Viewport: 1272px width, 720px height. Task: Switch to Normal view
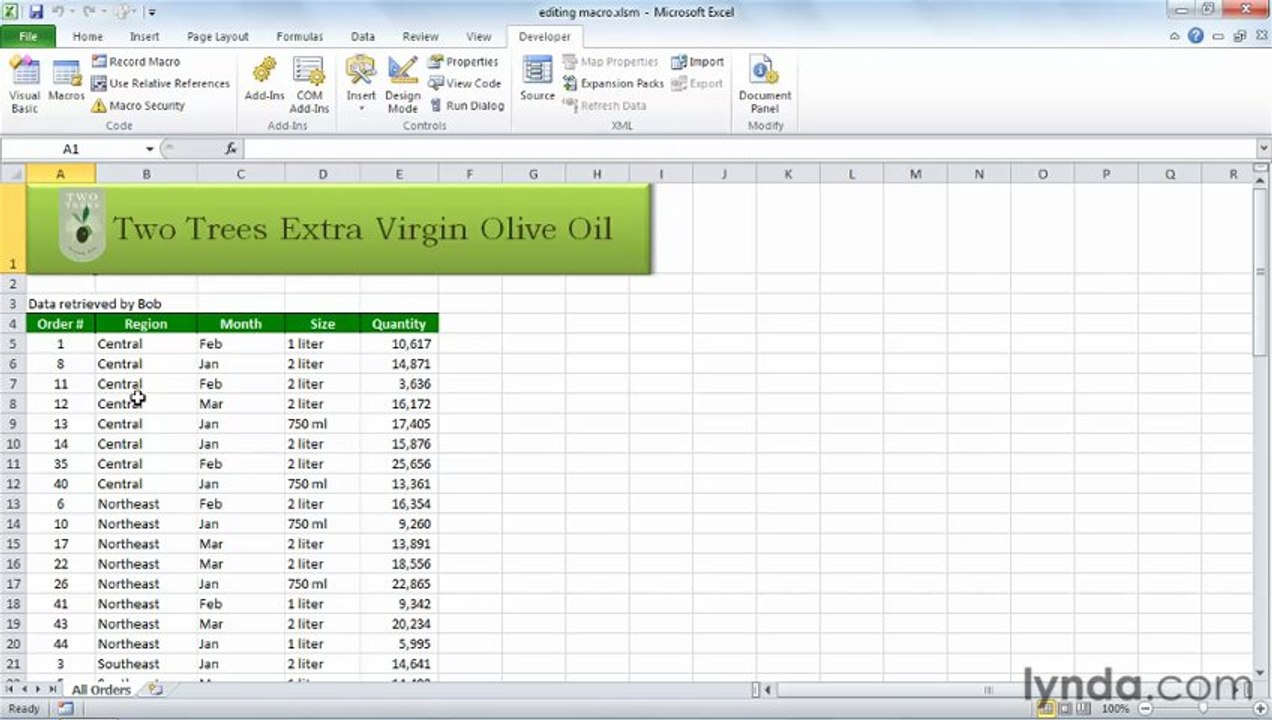tap(1045, 709)
